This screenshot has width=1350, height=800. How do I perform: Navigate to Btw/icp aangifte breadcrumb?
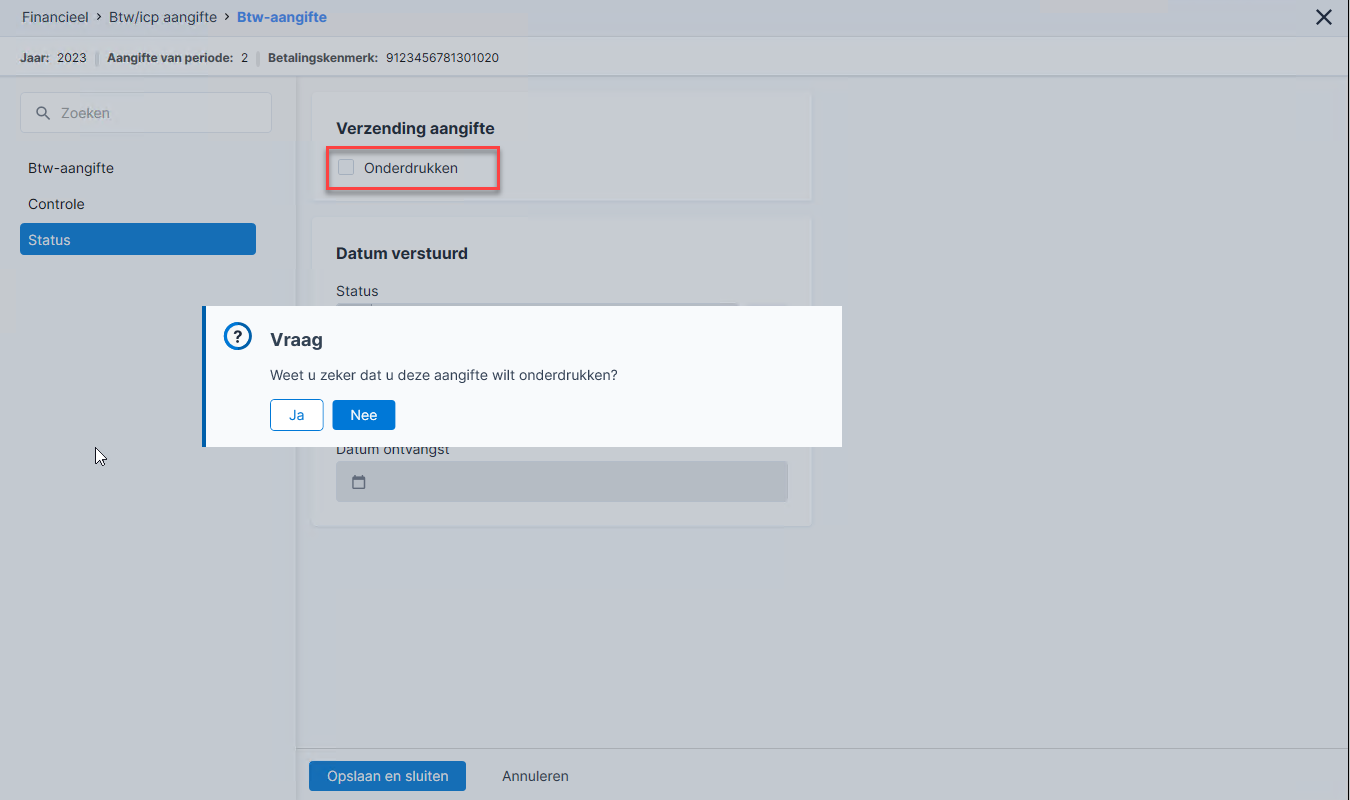click(x=163, y=17)
